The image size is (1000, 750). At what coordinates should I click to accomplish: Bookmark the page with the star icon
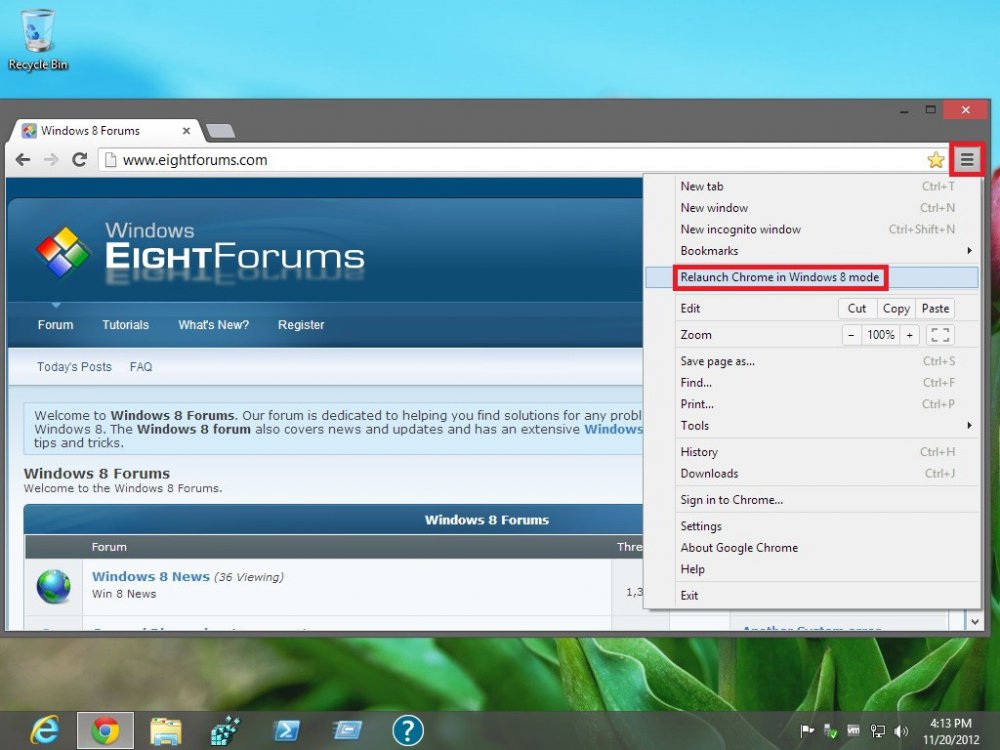click(934, 159)
